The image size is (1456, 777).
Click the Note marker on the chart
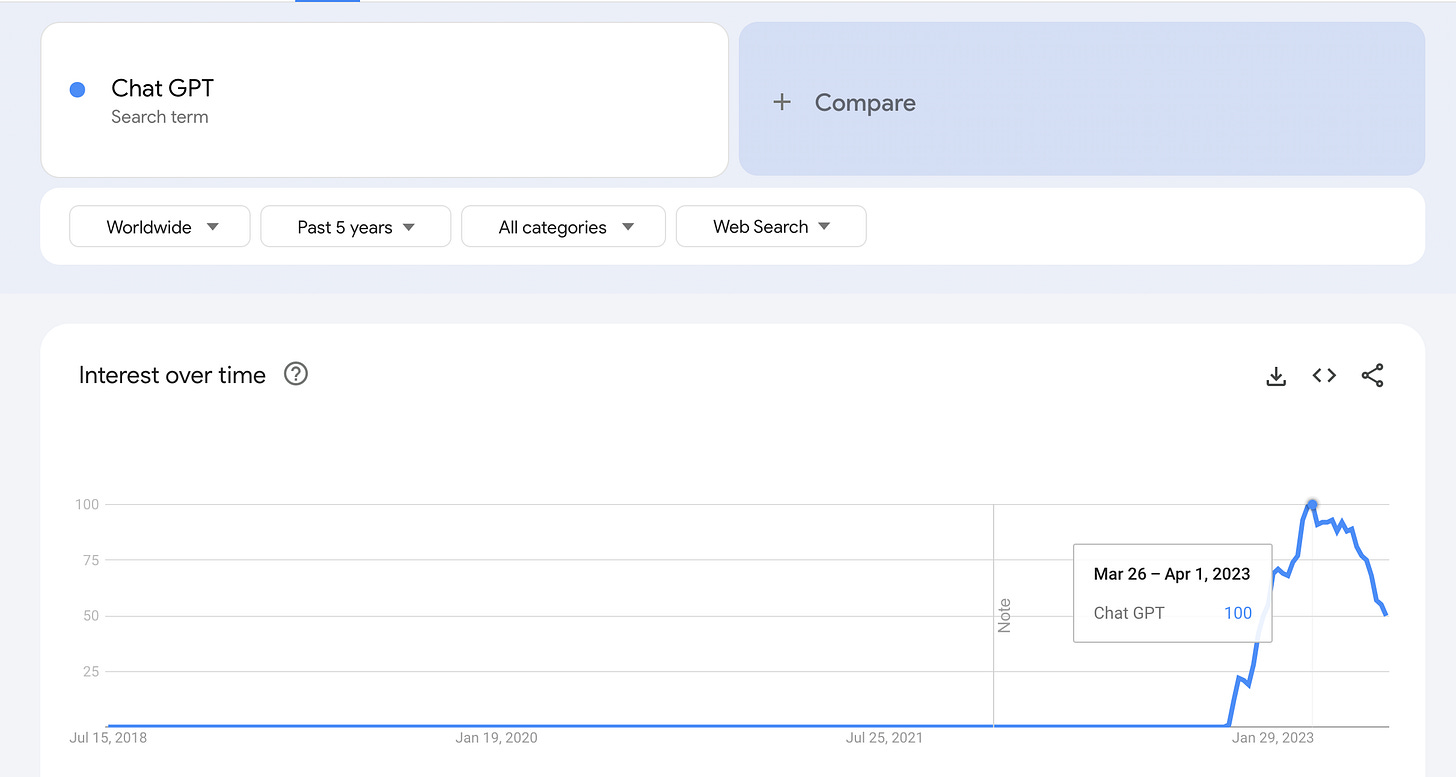1004,615
